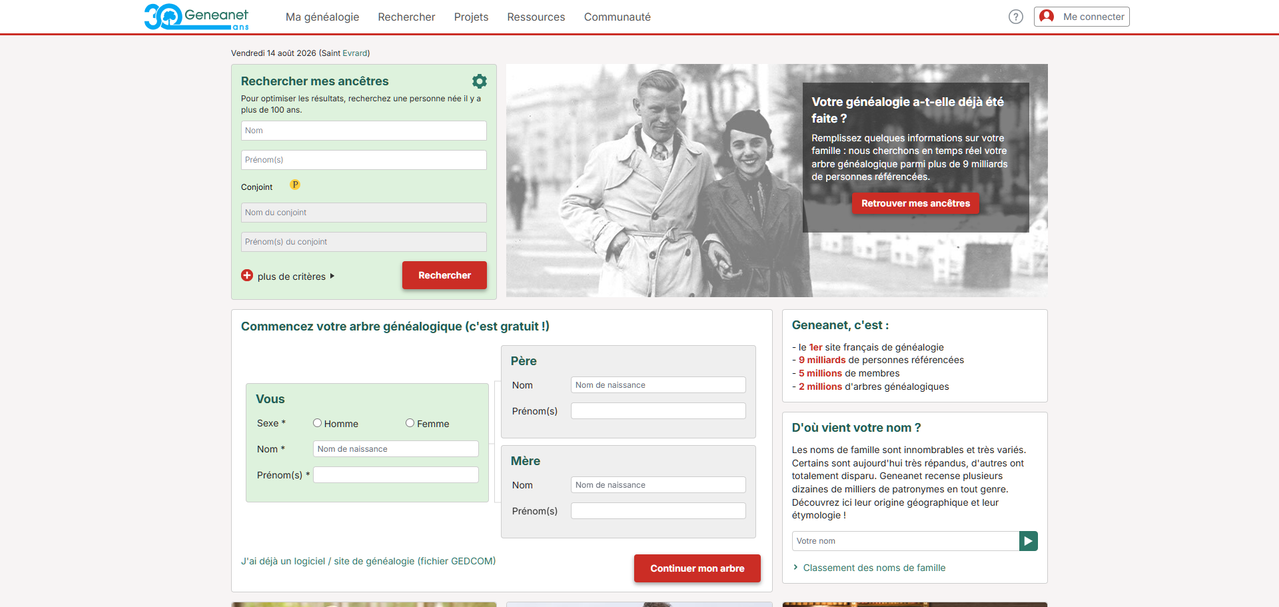Focus the Mère Prénom(s) field
Screen dimensions: 1279x607
(658, 511)
